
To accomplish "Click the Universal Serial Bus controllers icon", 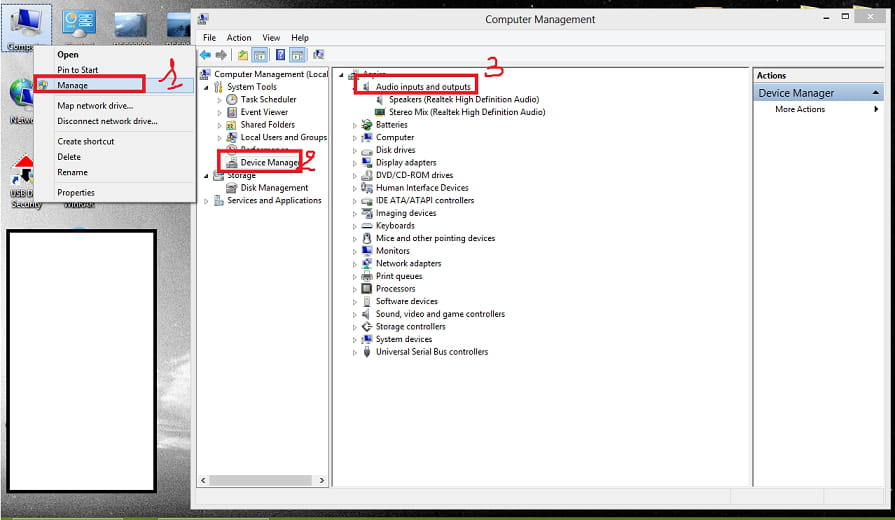I will [367, 352].
